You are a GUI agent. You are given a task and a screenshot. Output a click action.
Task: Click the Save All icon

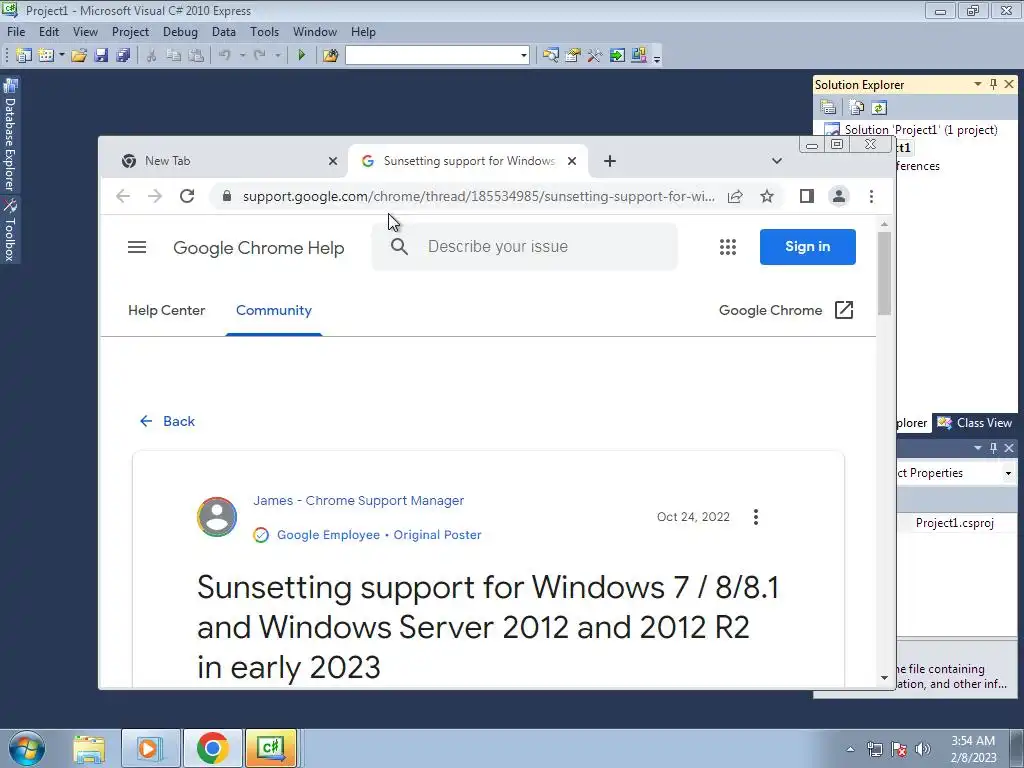(x=123, y=56)
